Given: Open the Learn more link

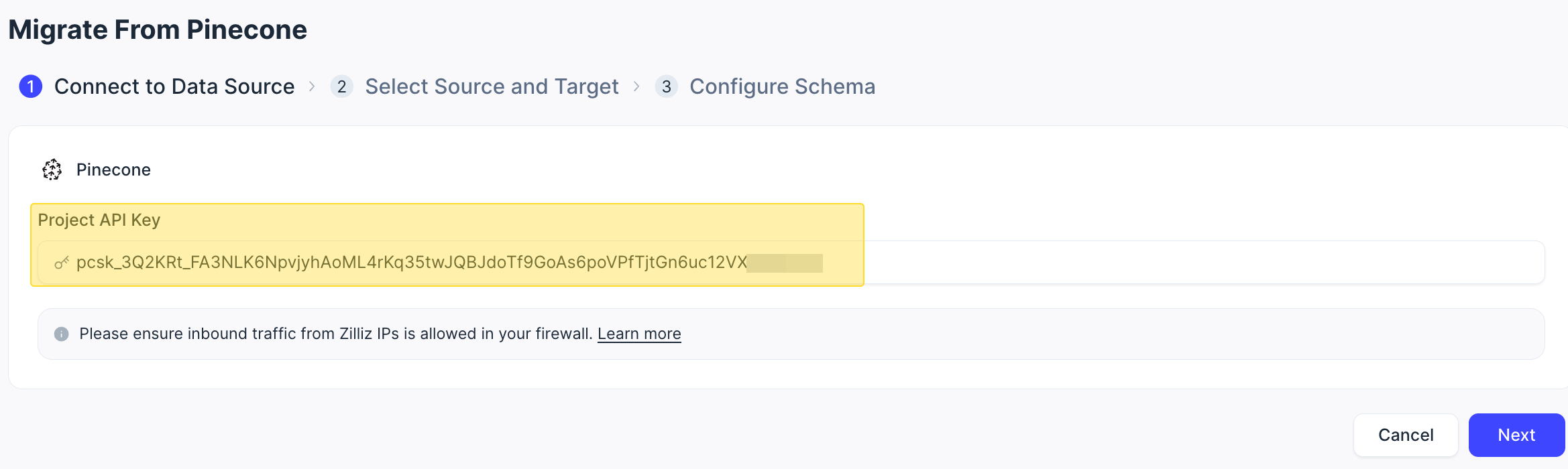Looking at the screenshot, I should click(x=639, y=334).
